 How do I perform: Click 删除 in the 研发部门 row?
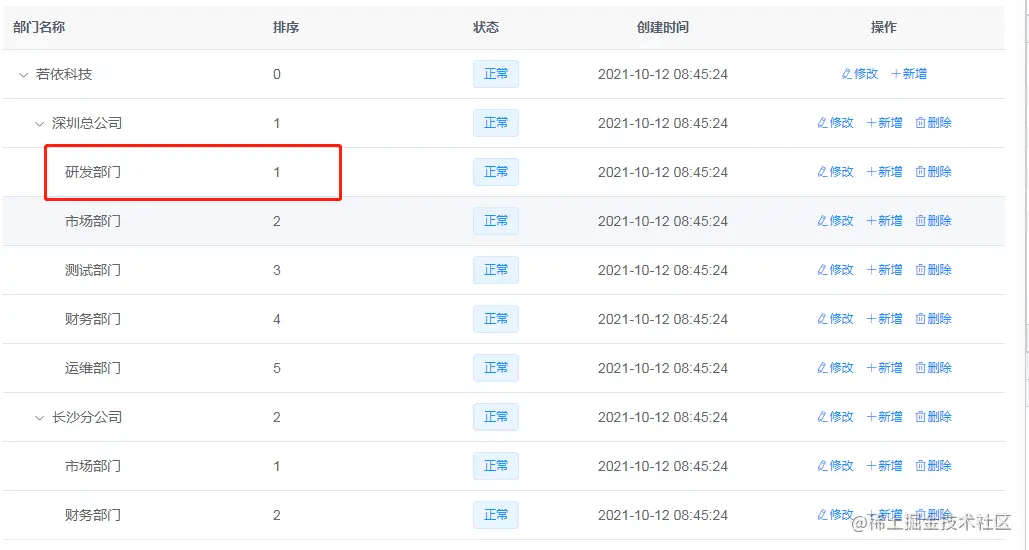pos(933,172)
